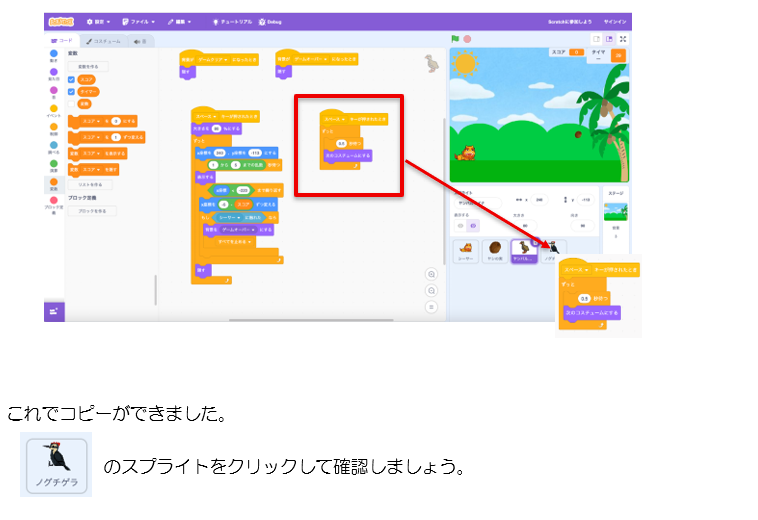
Task: Zoom in on the code workspace
Action: (431, 274)
